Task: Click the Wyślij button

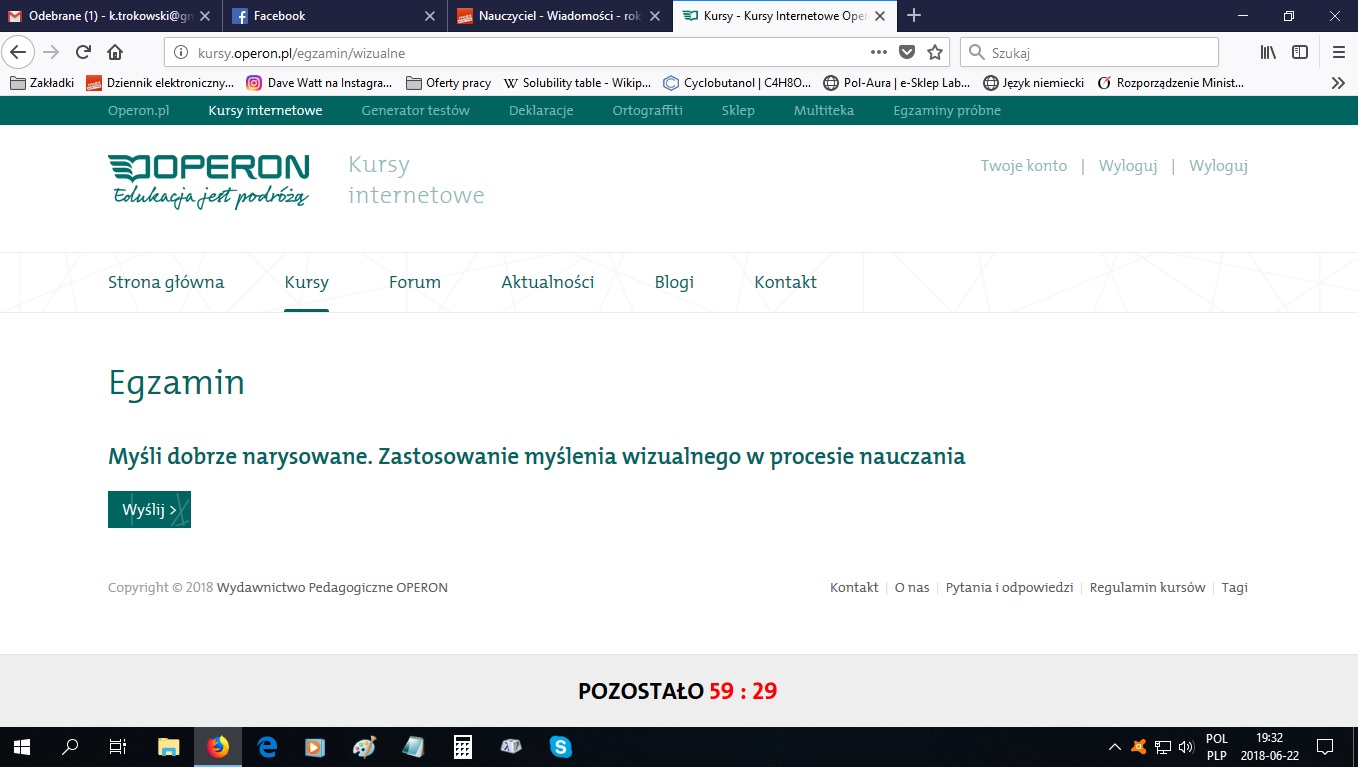Action: click(x=149, y=509)
